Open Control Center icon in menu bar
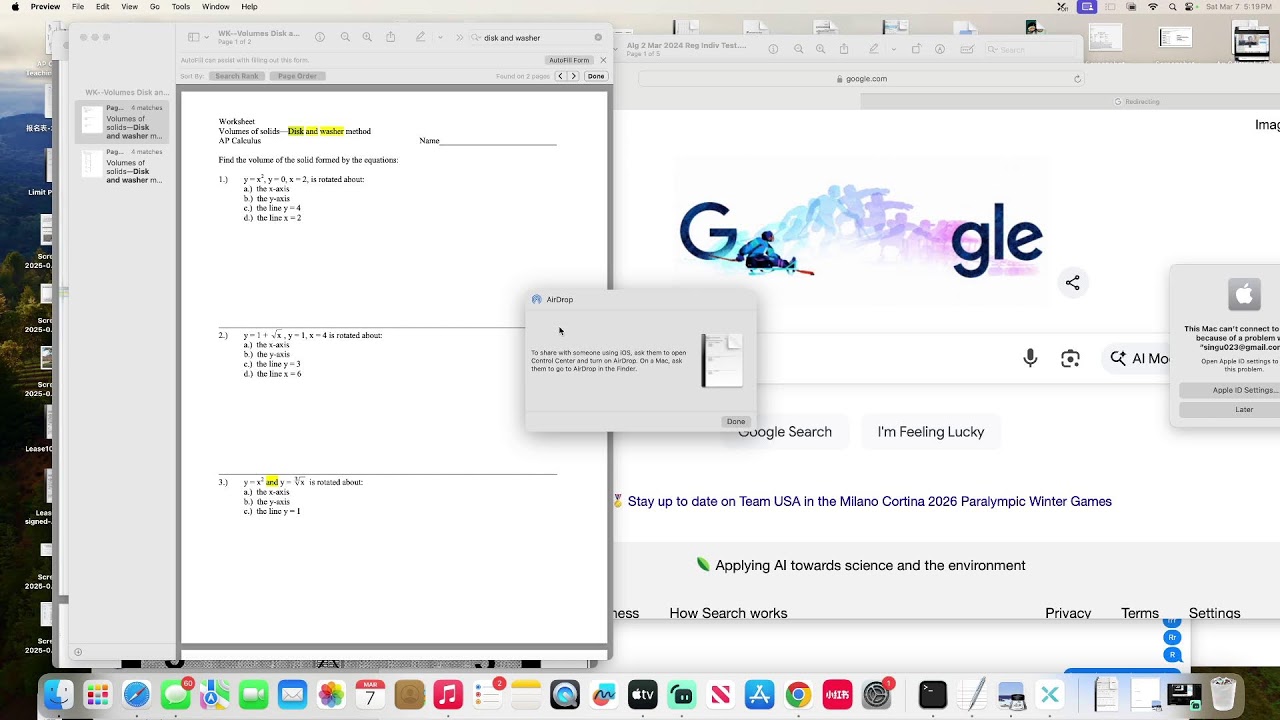The height and width of the screenshot is (720, 1280). pyautogui.click(x=1191, y=7)
